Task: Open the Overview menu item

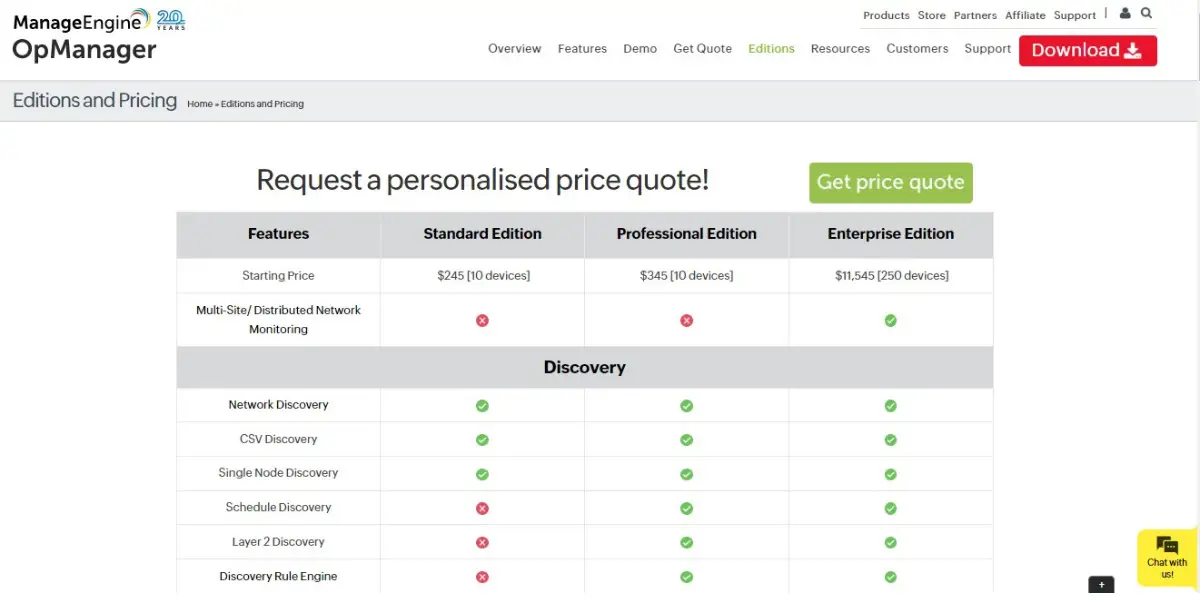Action: click(x=514, y=49)
